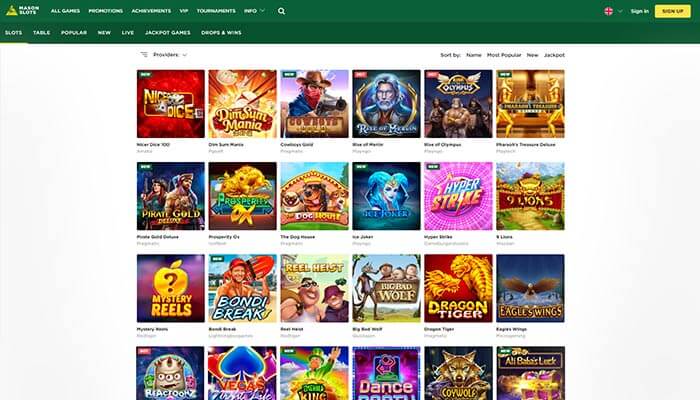Open Prosperity Ox game thumbnail
The image size is (700, 400).
pos(242,196)
